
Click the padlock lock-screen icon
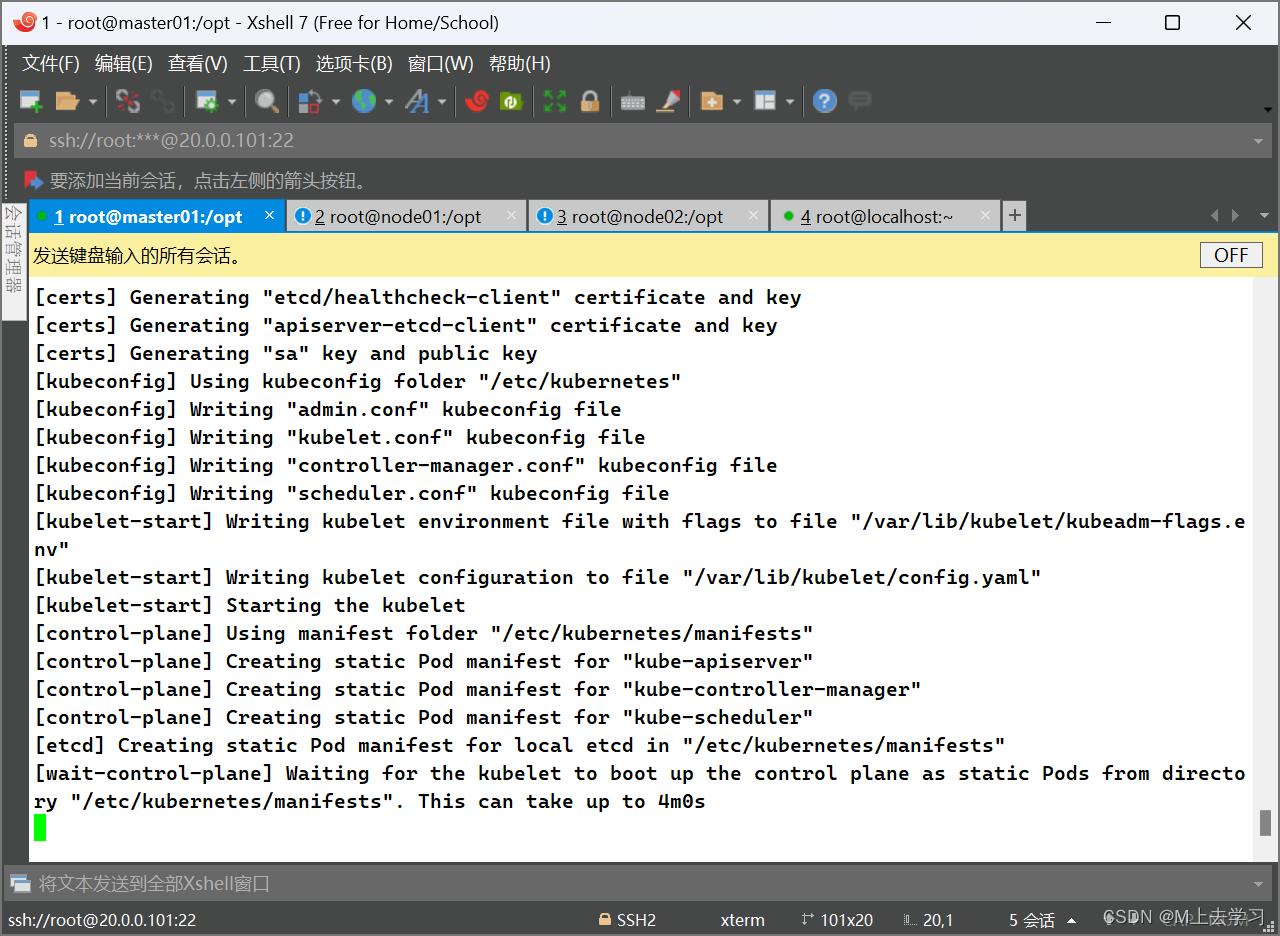[590, 101]
